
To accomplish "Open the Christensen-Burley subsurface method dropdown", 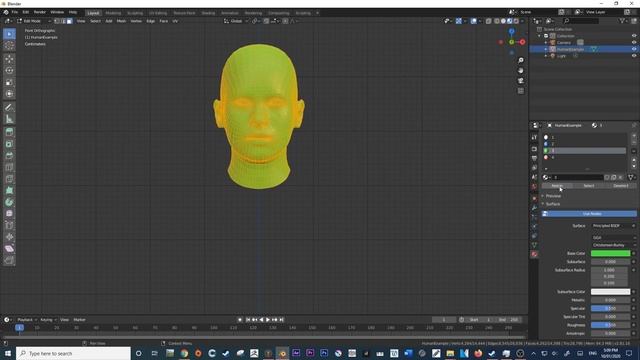I will coord(613,245).
